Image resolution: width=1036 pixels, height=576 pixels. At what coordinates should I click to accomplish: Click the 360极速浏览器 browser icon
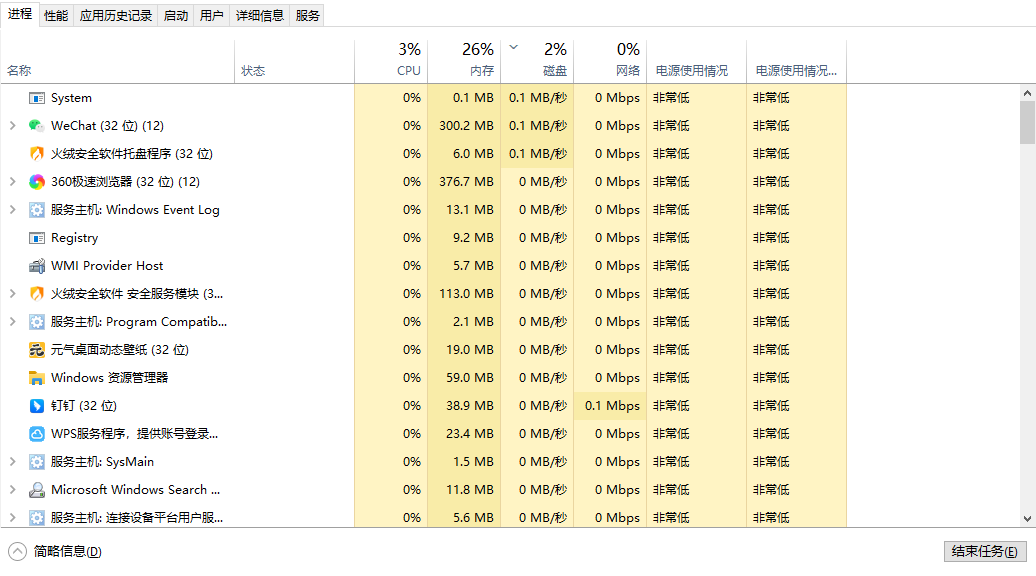point(37,182)
